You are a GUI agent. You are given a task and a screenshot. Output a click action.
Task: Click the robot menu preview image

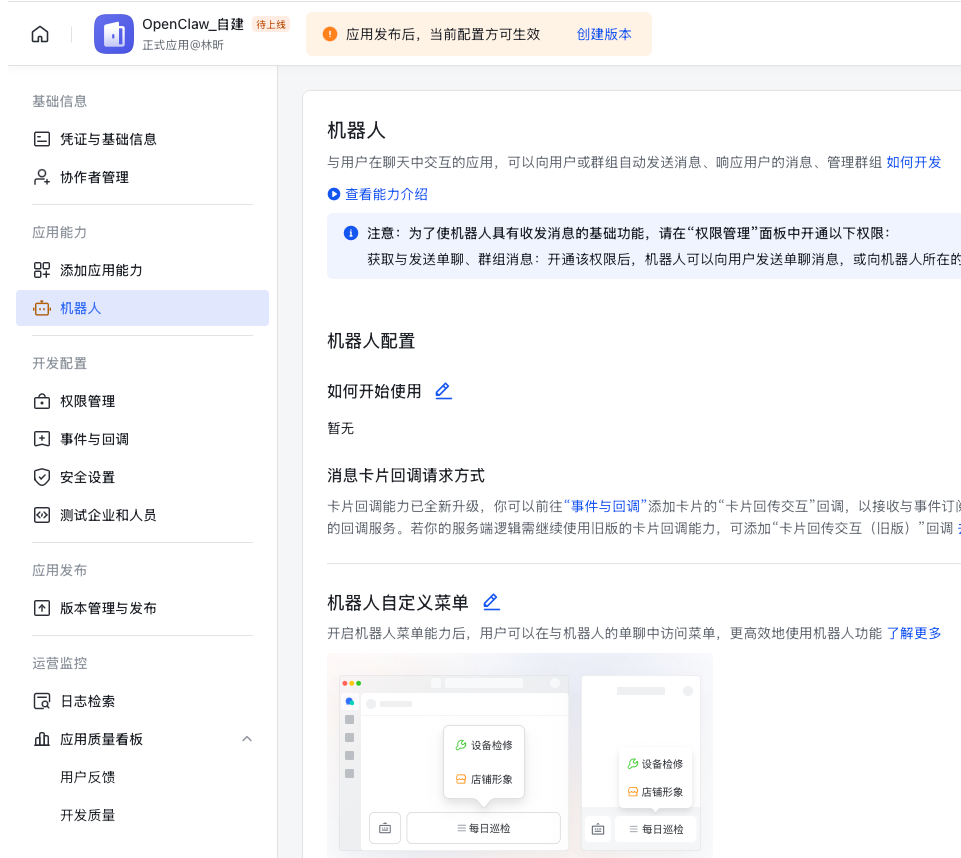tap(519, 755)
